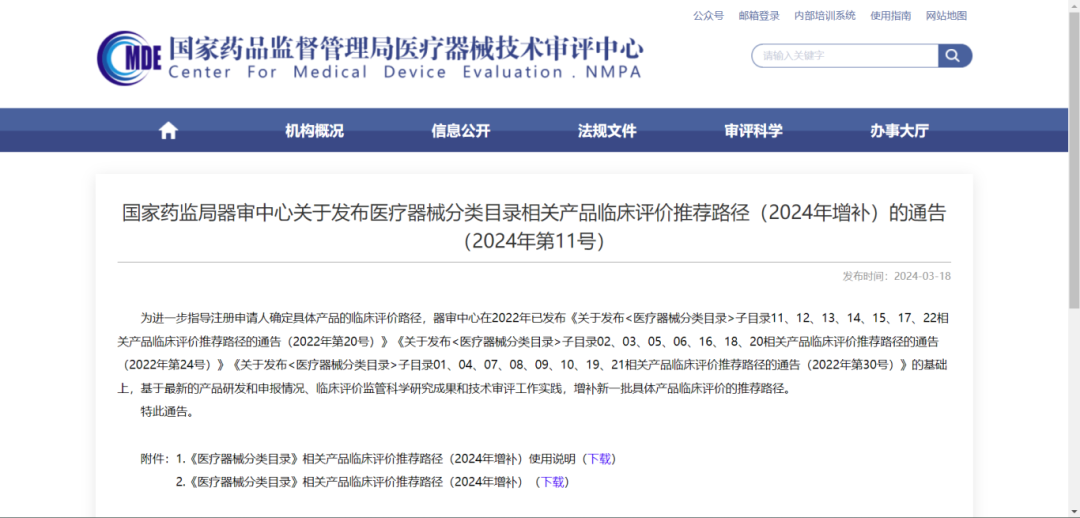Click the announcement headline text
The height and width of the screenshot is (518, 1080).
(534, 227)
